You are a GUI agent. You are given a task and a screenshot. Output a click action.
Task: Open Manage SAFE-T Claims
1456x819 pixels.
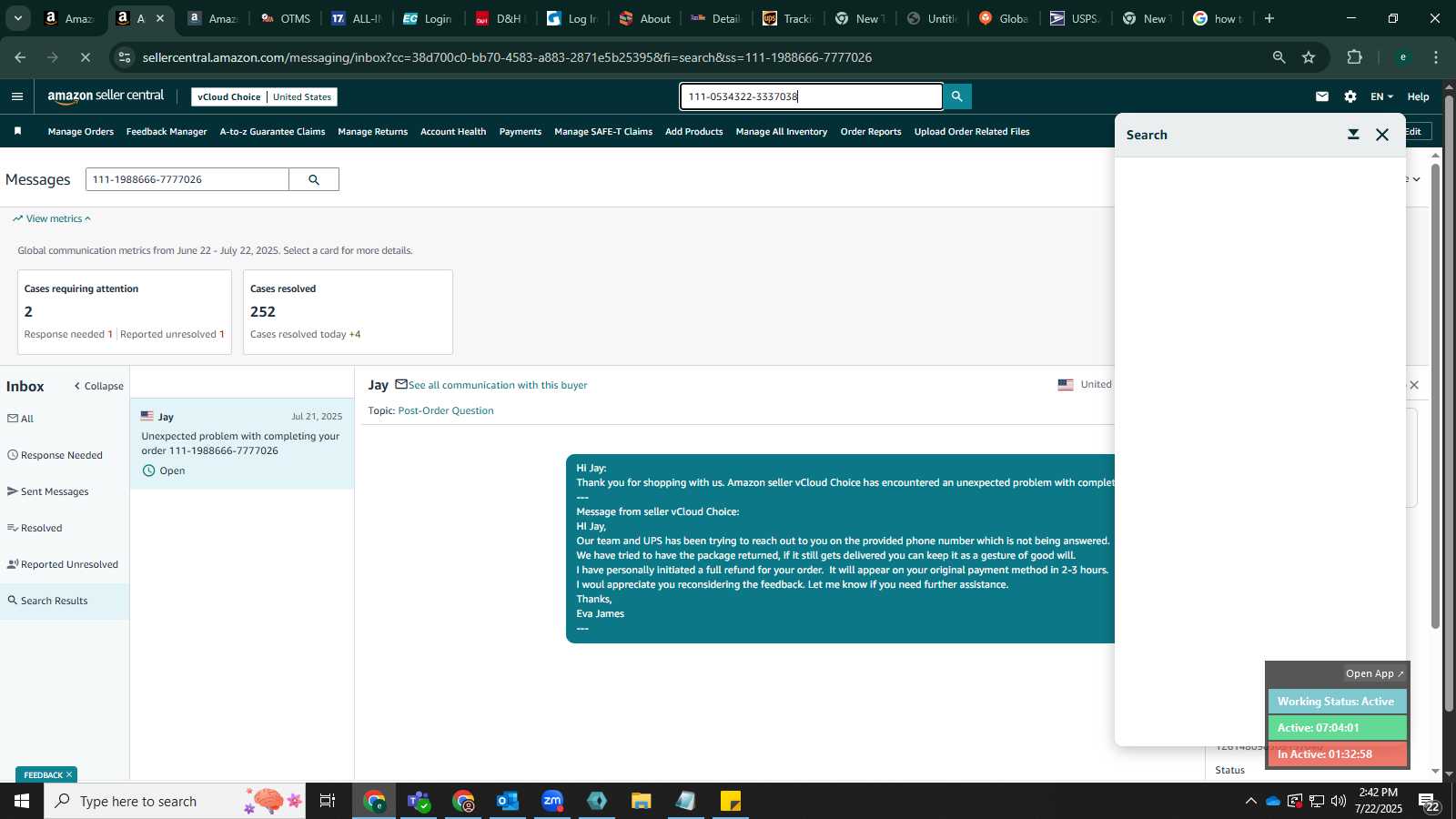(603, 132)
